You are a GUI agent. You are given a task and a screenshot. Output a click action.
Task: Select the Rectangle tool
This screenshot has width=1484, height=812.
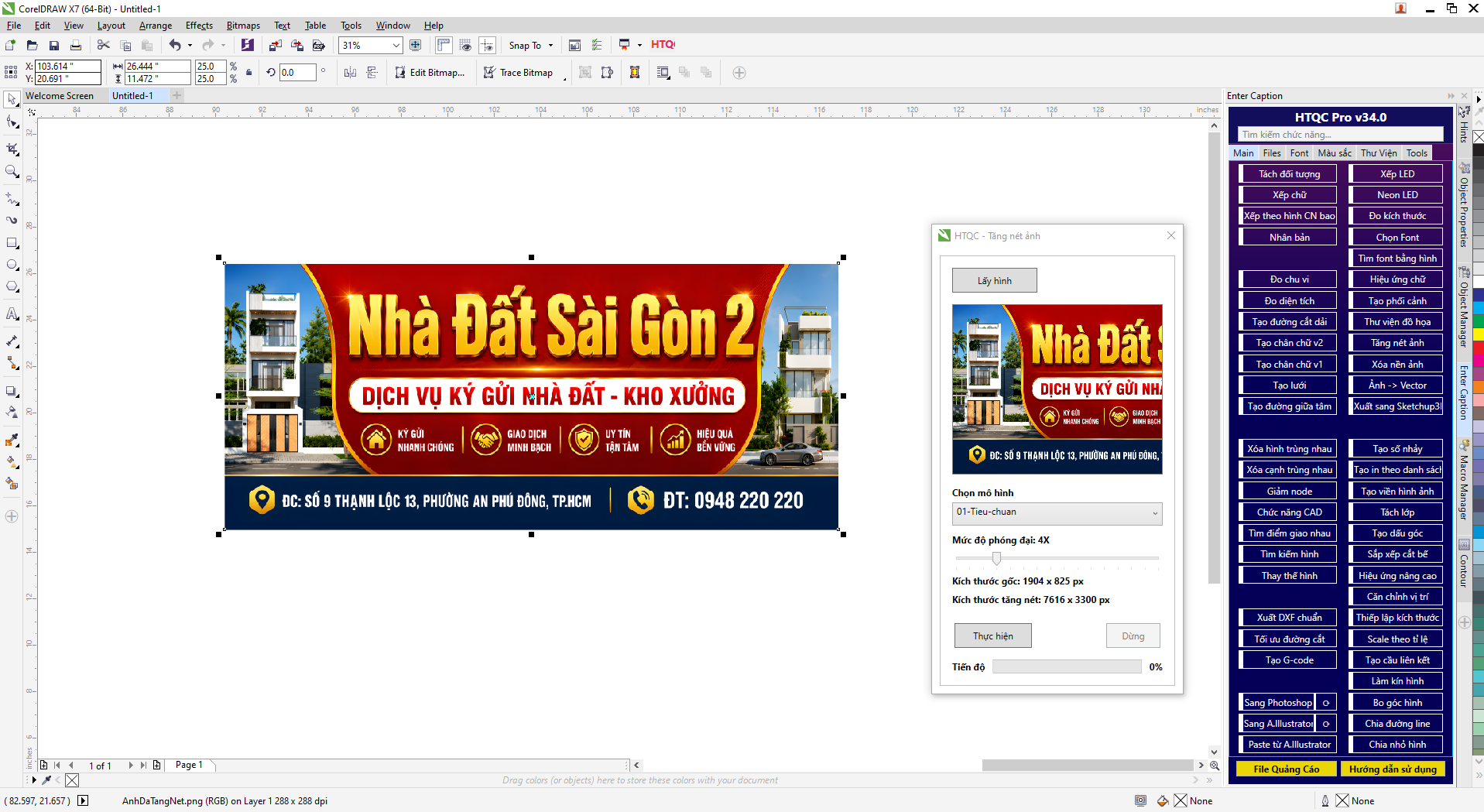click(x=12, y=243)
